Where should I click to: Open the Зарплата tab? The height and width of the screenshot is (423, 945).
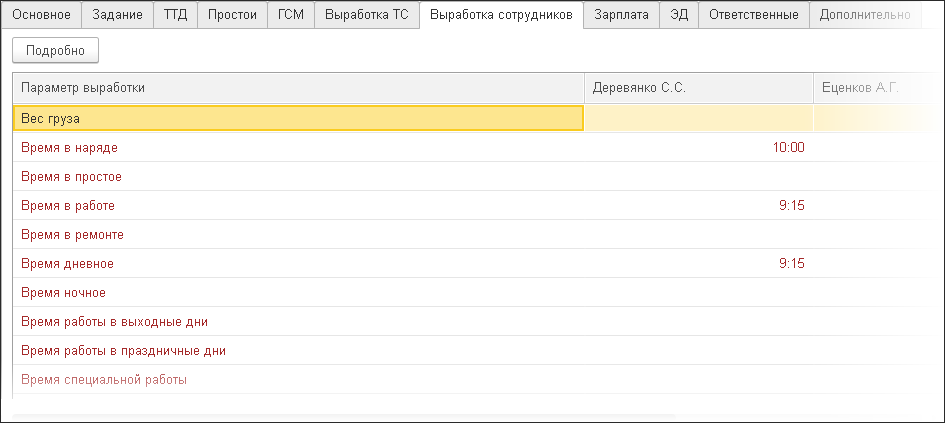[621, 15]
